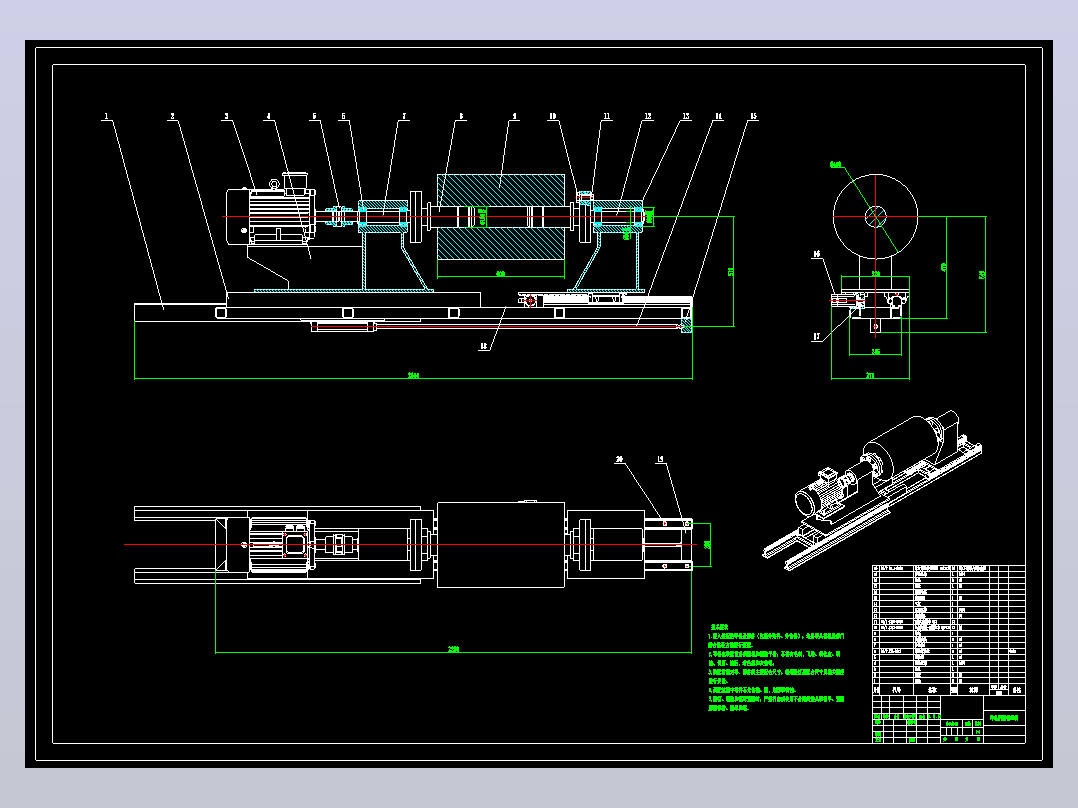Select part balloon number 11
This screenshot has height=808, width=1078.
pos(606,116)
